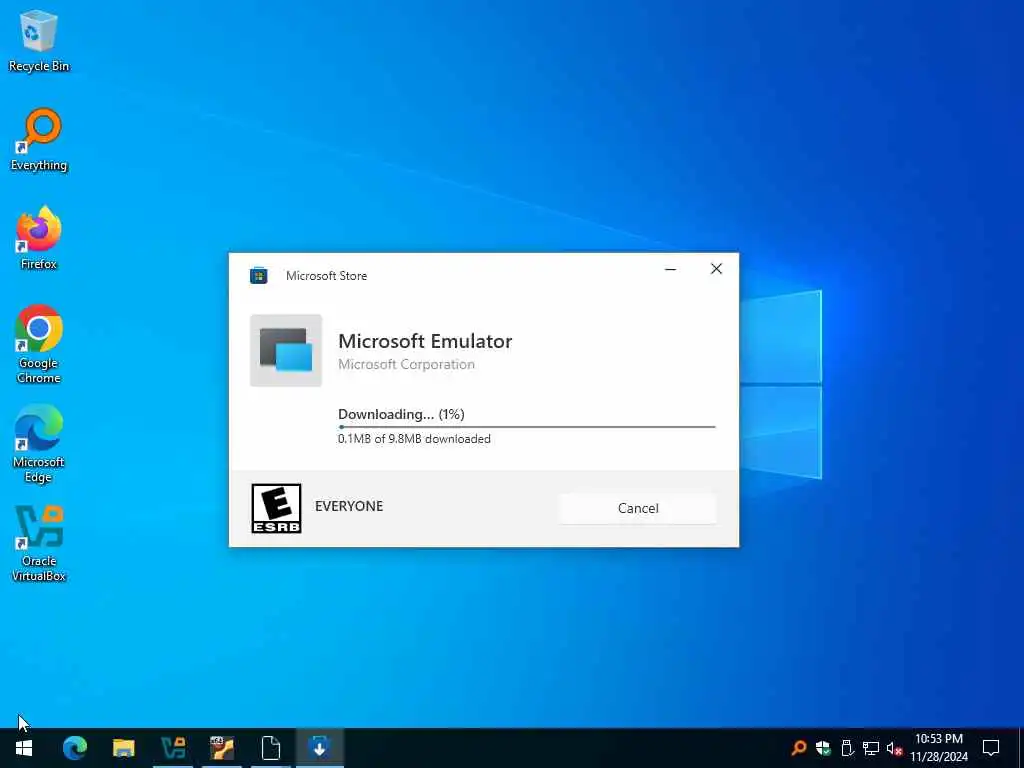1024x768 pixels.
Task: Open the blank document taskbar app
Action: click(270, 748)
